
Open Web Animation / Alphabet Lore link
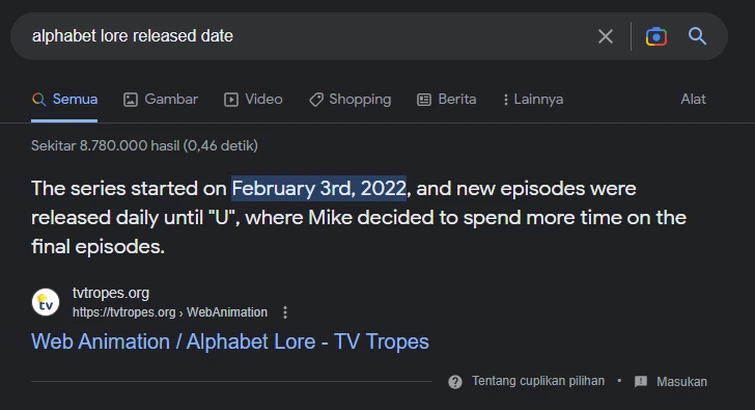pyautogui.click(x=230, y=342)
